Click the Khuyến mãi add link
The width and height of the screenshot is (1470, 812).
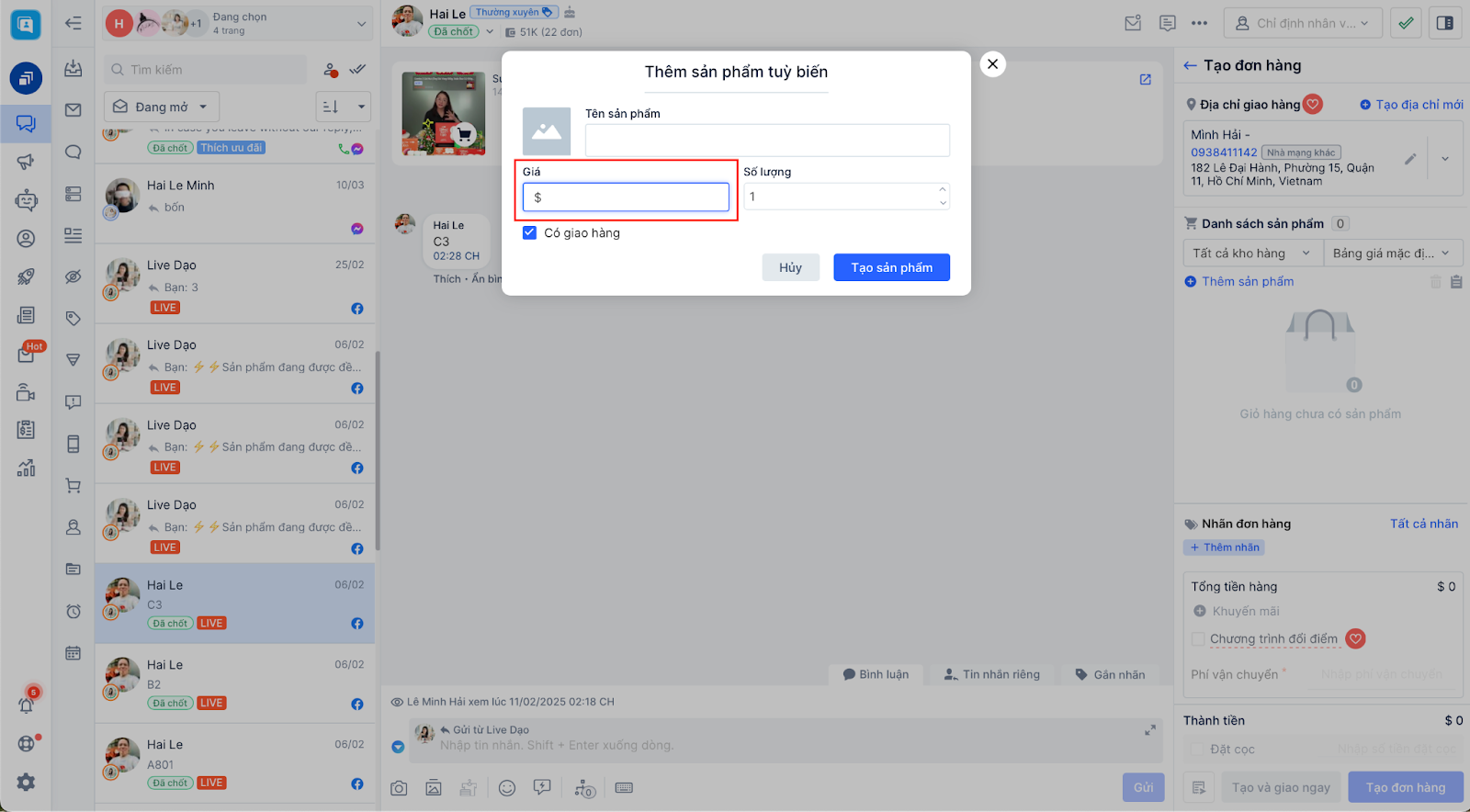(1237, 612)
